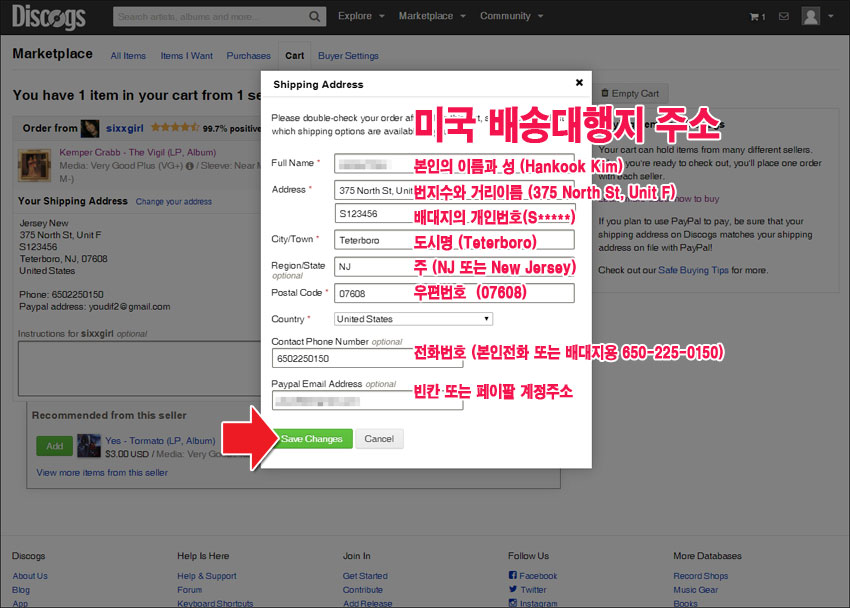
Task: Open the About Us footer link
Action: (x=30, y=575)
